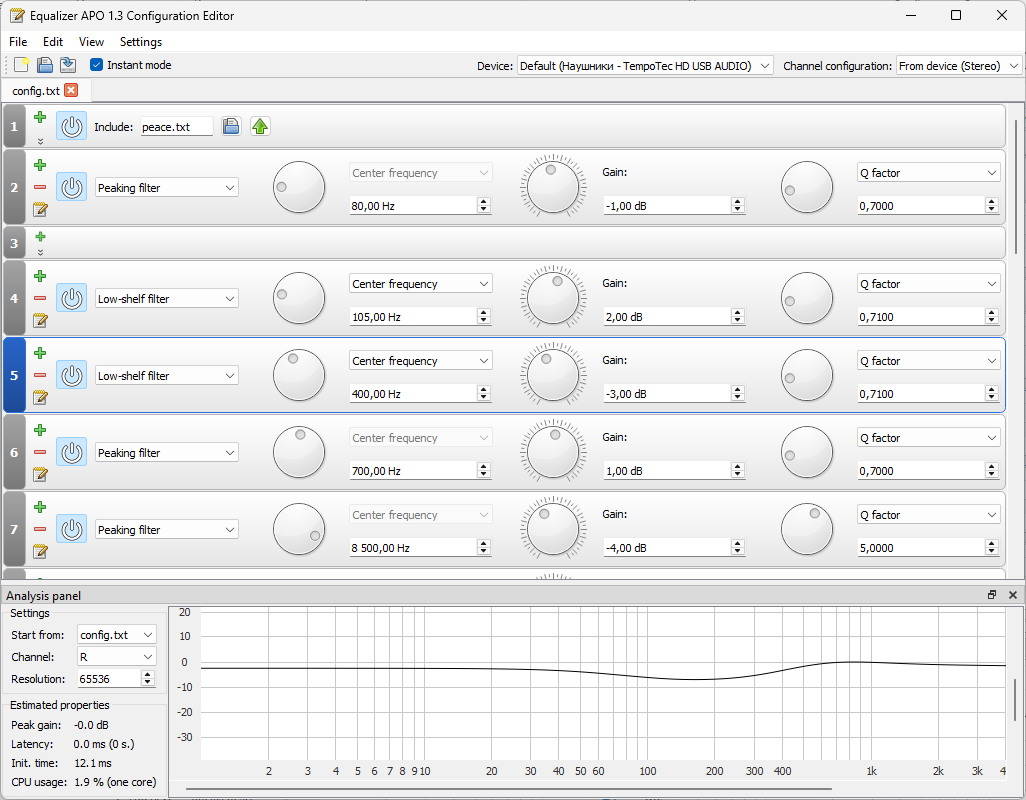Float the Analysis panel with undock icon

pos(992,595)
